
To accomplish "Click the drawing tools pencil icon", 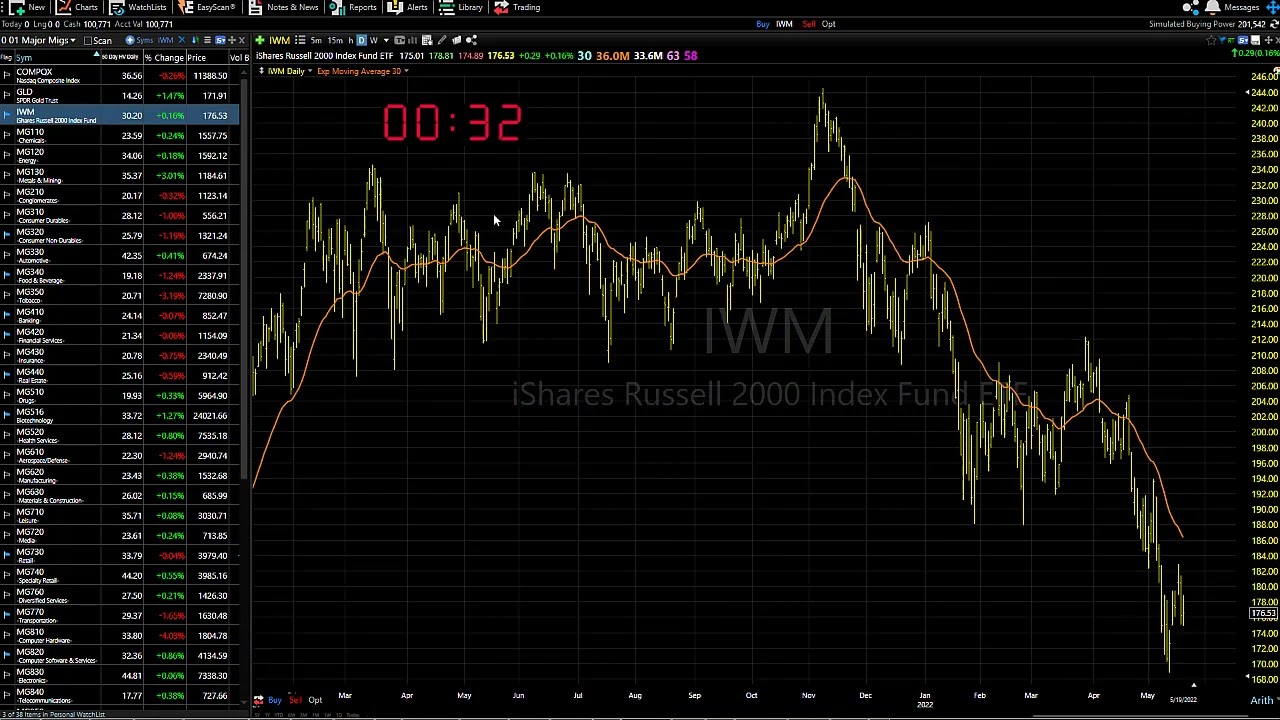I will (x=441, y=40).
